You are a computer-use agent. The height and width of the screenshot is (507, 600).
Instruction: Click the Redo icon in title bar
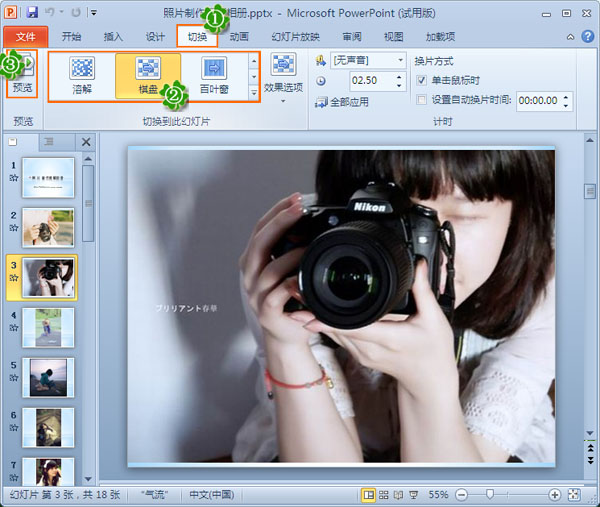[x=76, y=13]
